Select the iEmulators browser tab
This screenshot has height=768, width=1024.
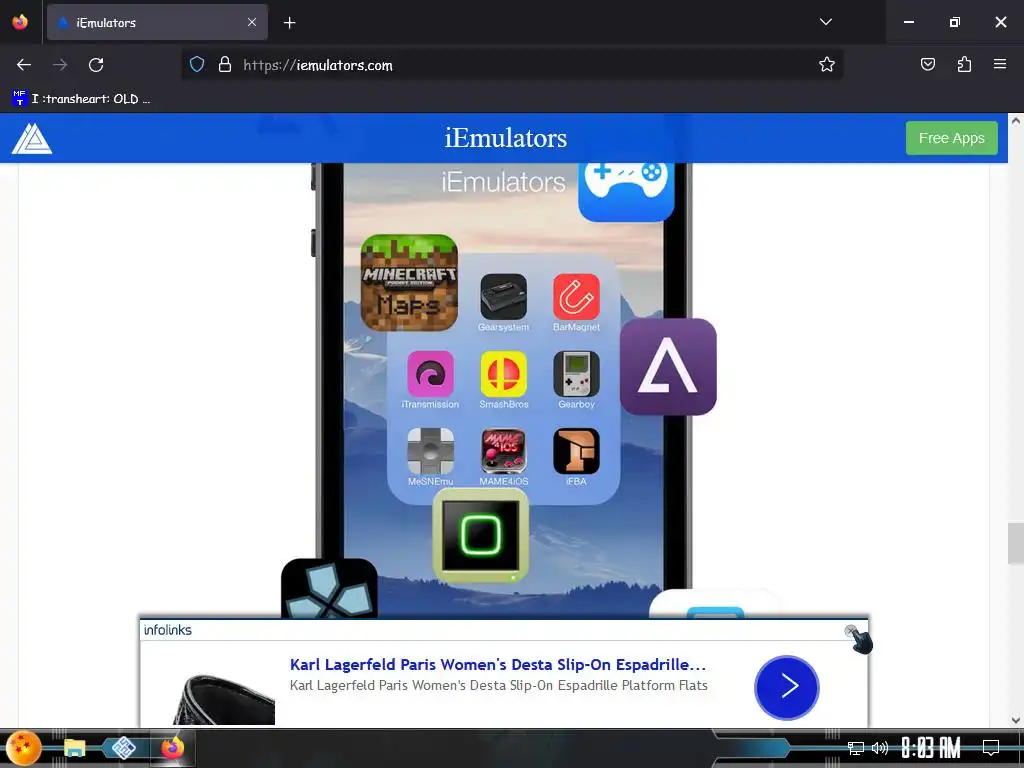point(157,22)
